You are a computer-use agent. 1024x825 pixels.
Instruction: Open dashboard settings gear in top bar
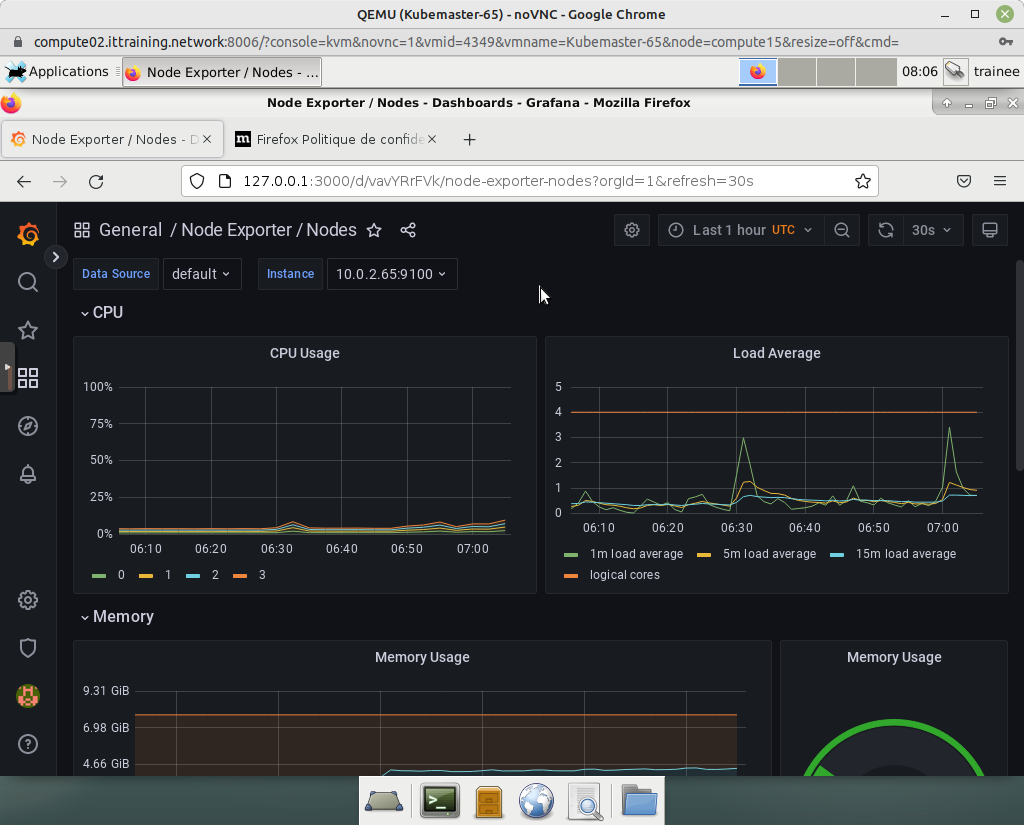[632, 230]
